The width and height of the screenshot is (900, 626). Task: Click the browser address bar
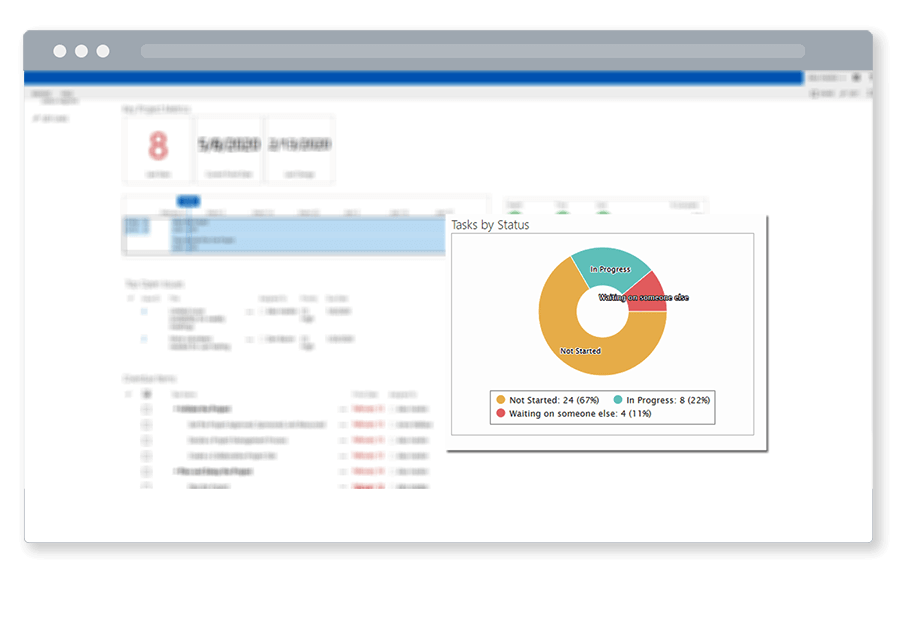point(472,51)
